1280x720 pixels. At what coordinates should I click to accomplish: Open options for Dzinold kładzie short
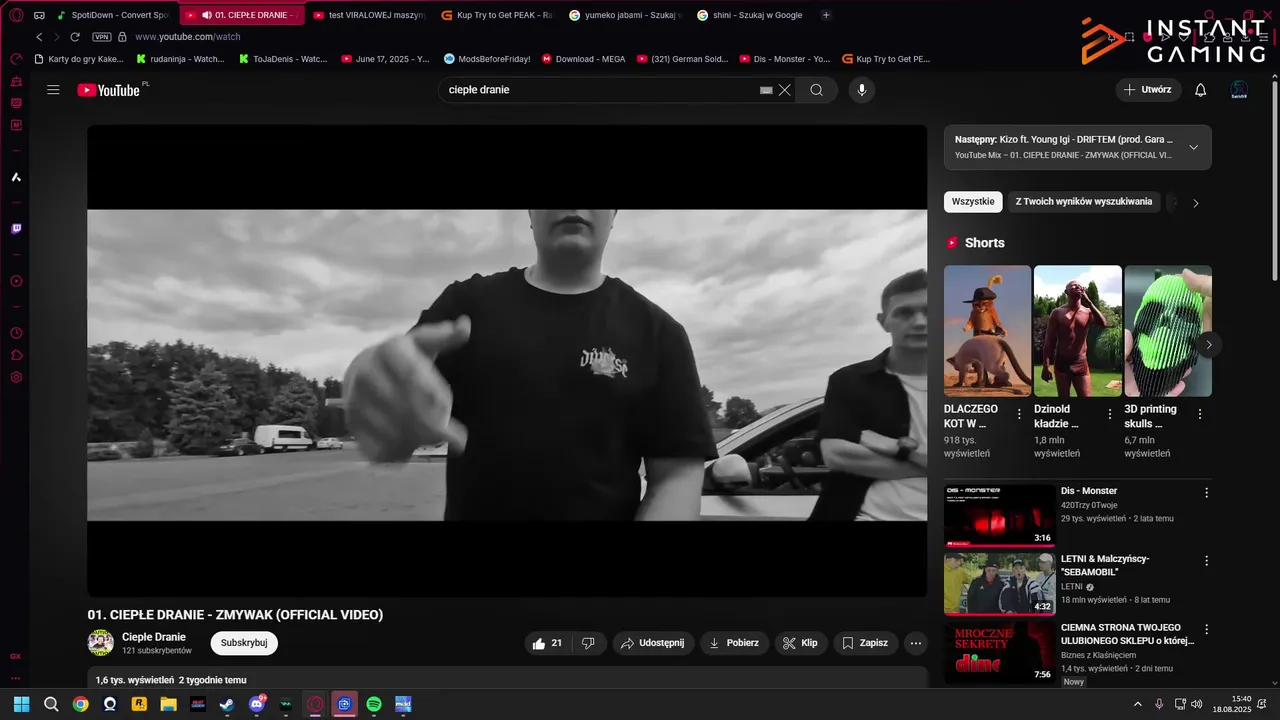pos(1109,414)
